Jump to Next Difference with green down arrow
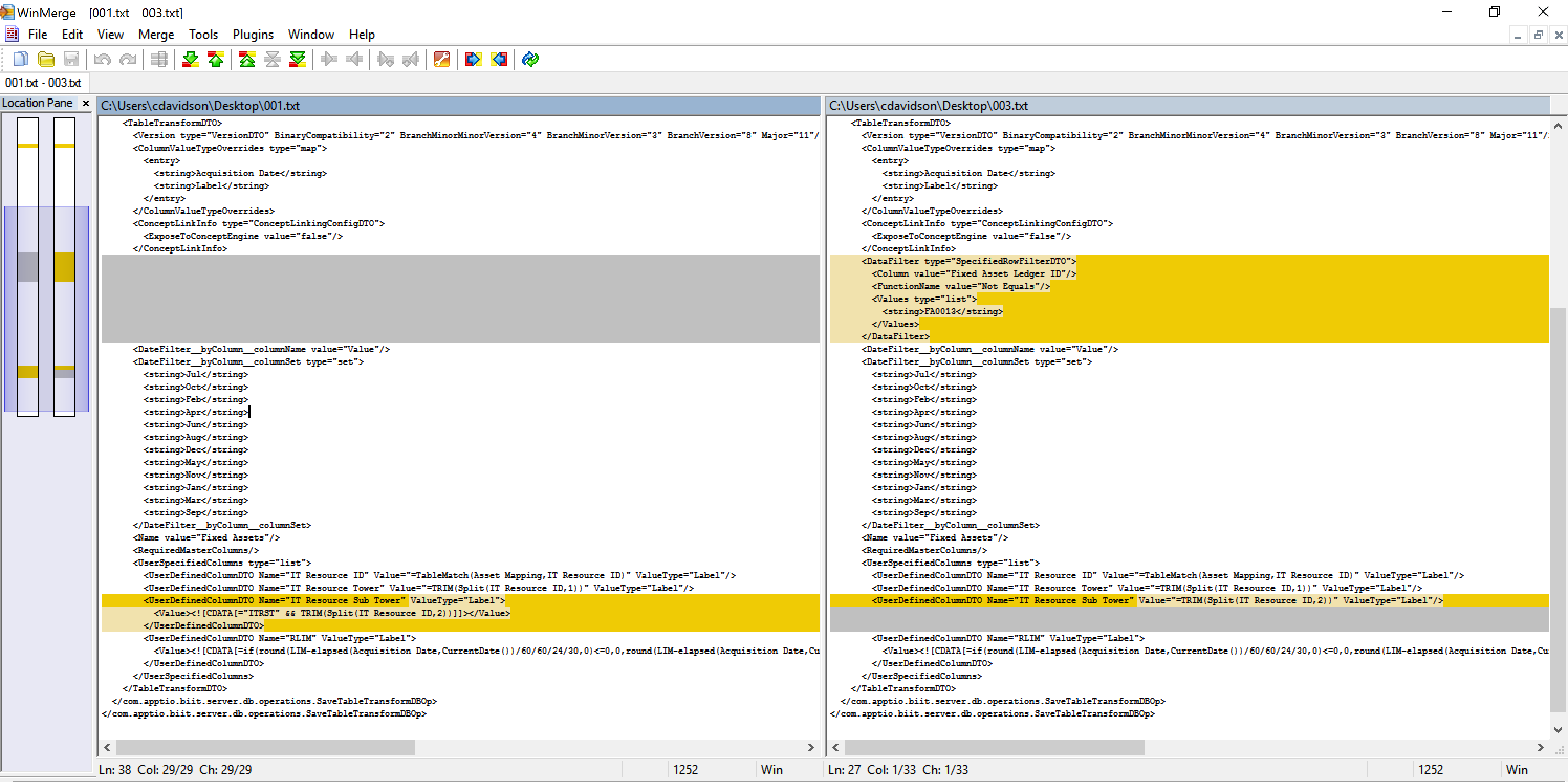 (x=191, y=59)
